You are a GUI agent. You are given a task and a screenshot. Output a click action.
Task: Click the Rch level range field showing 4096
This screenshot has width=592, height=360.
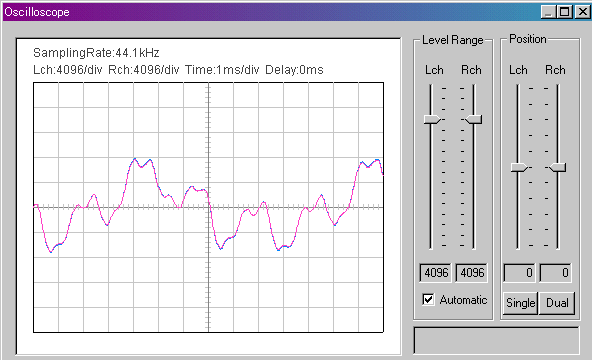tap(471, 272)
